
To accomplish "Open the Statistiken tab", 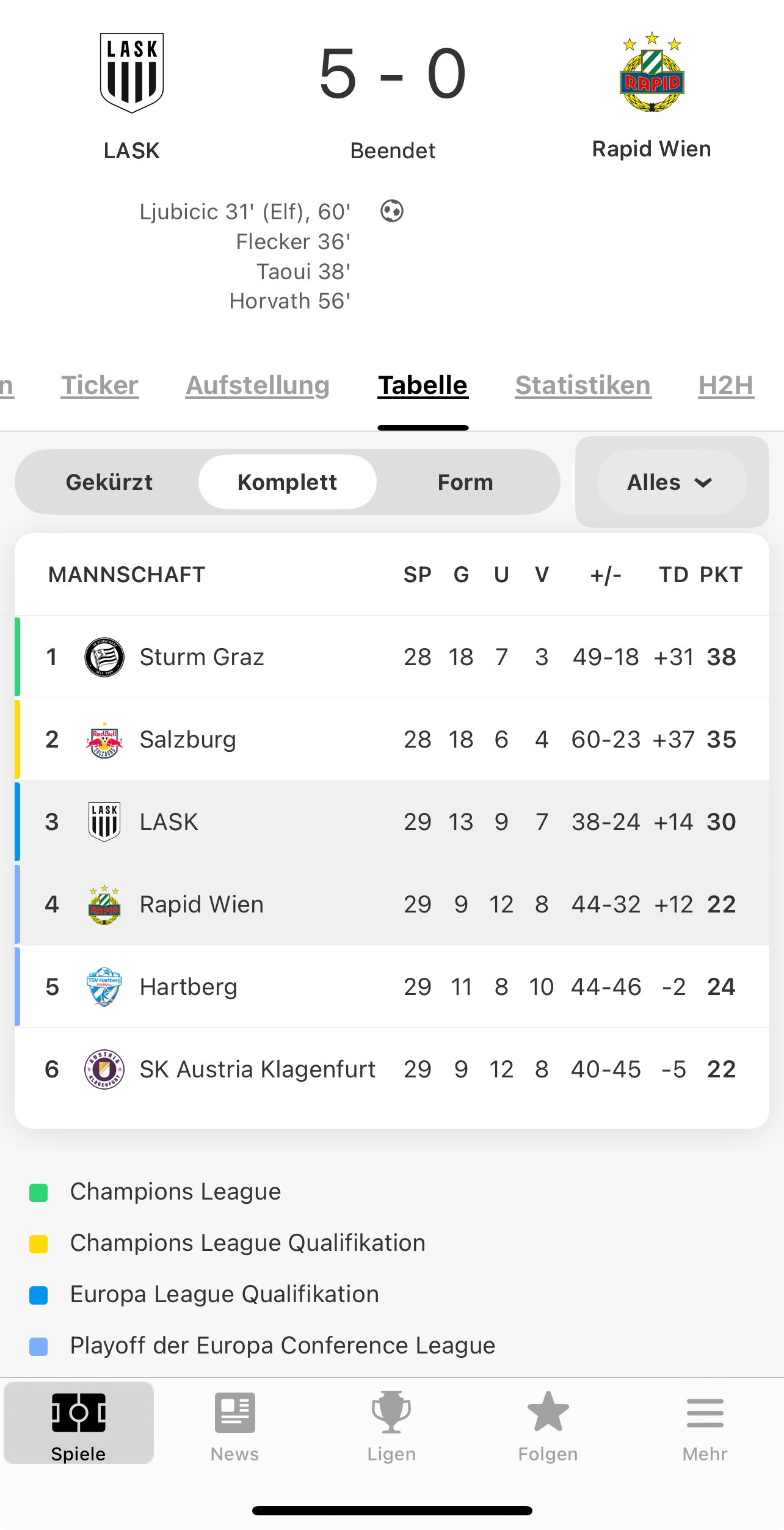I will (x=583, y=385).
